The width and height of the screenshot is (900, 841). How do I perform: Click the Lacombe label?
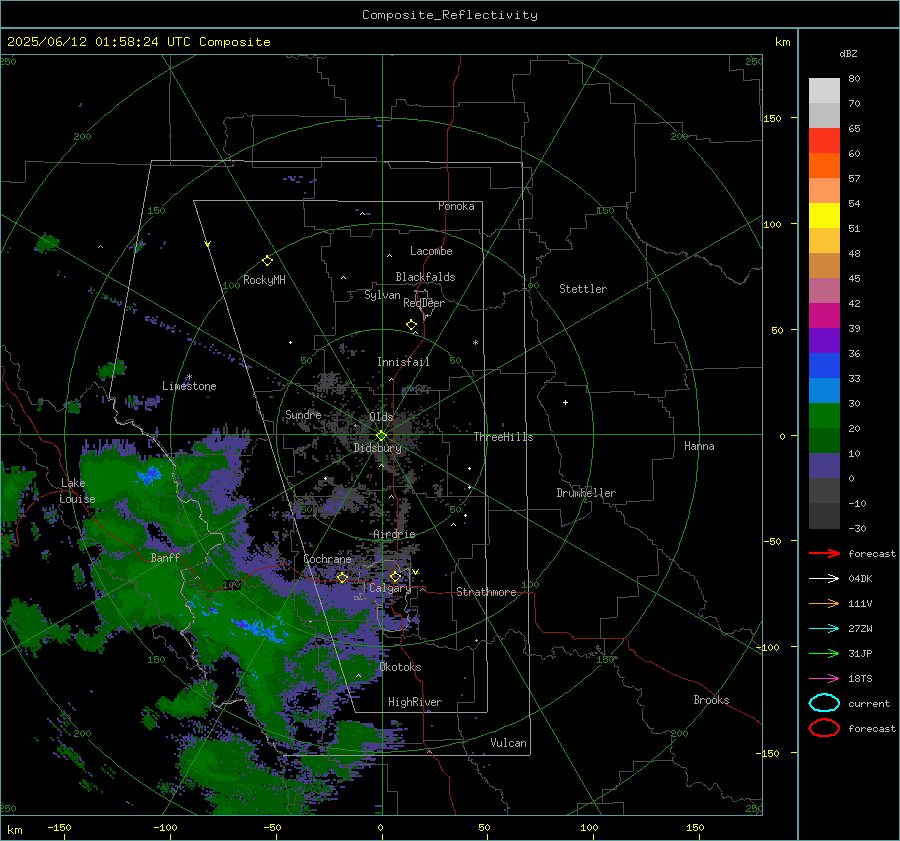(x=431, y=251)
